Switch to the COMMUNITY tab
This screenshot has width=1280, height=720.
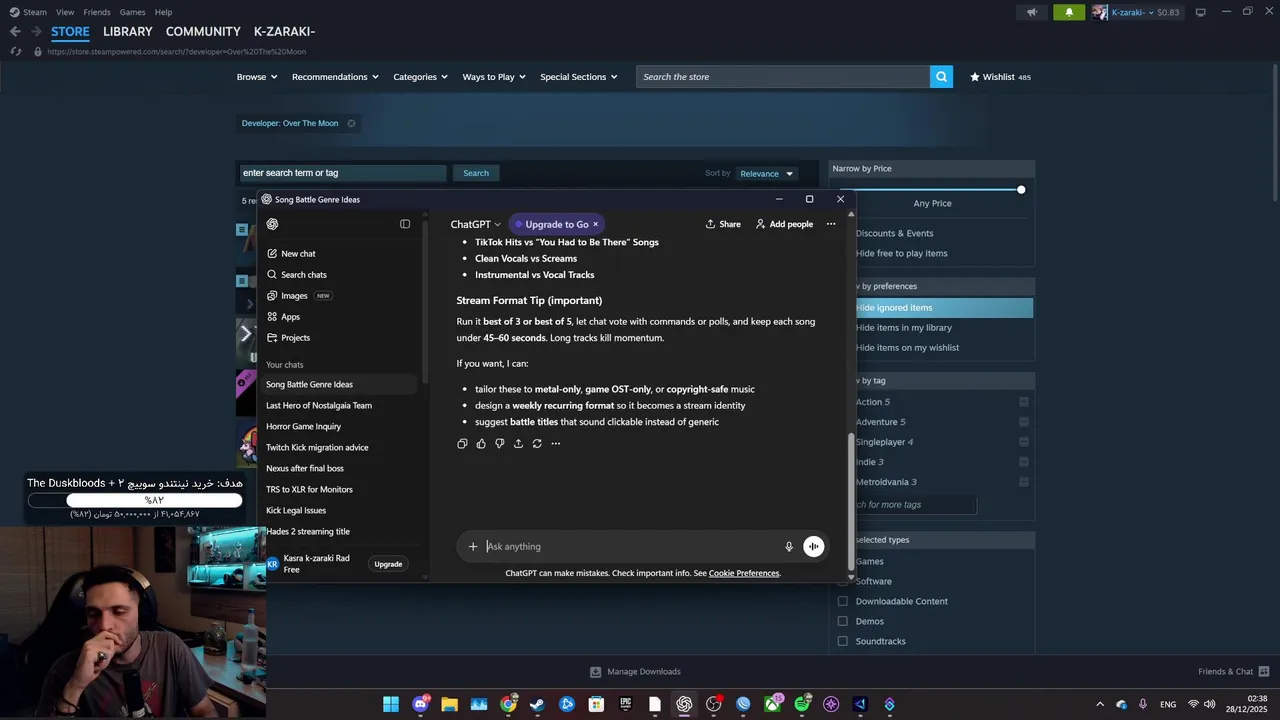click(x=203, y=32)
